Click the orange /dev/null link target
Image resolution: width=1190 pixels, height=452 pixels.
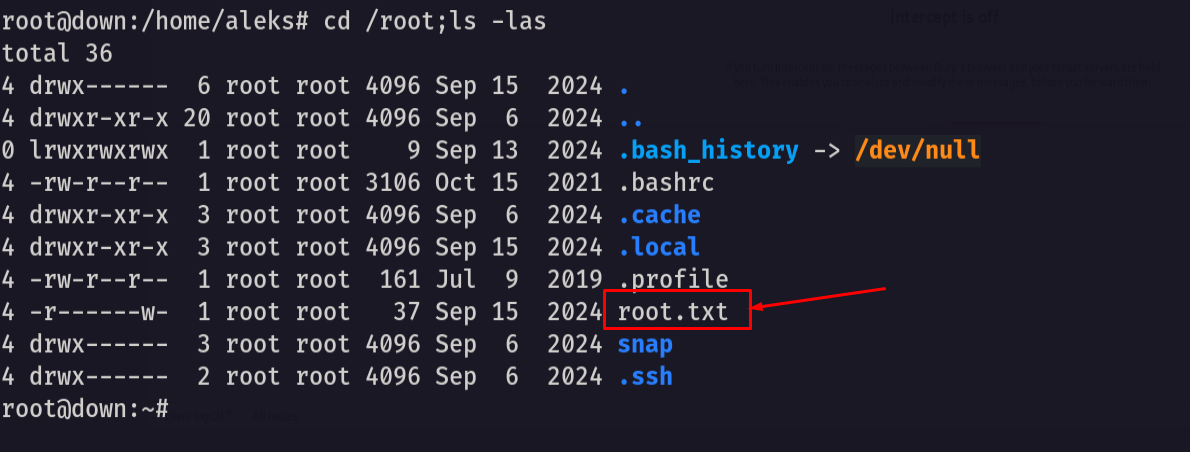tap(917, 150)
